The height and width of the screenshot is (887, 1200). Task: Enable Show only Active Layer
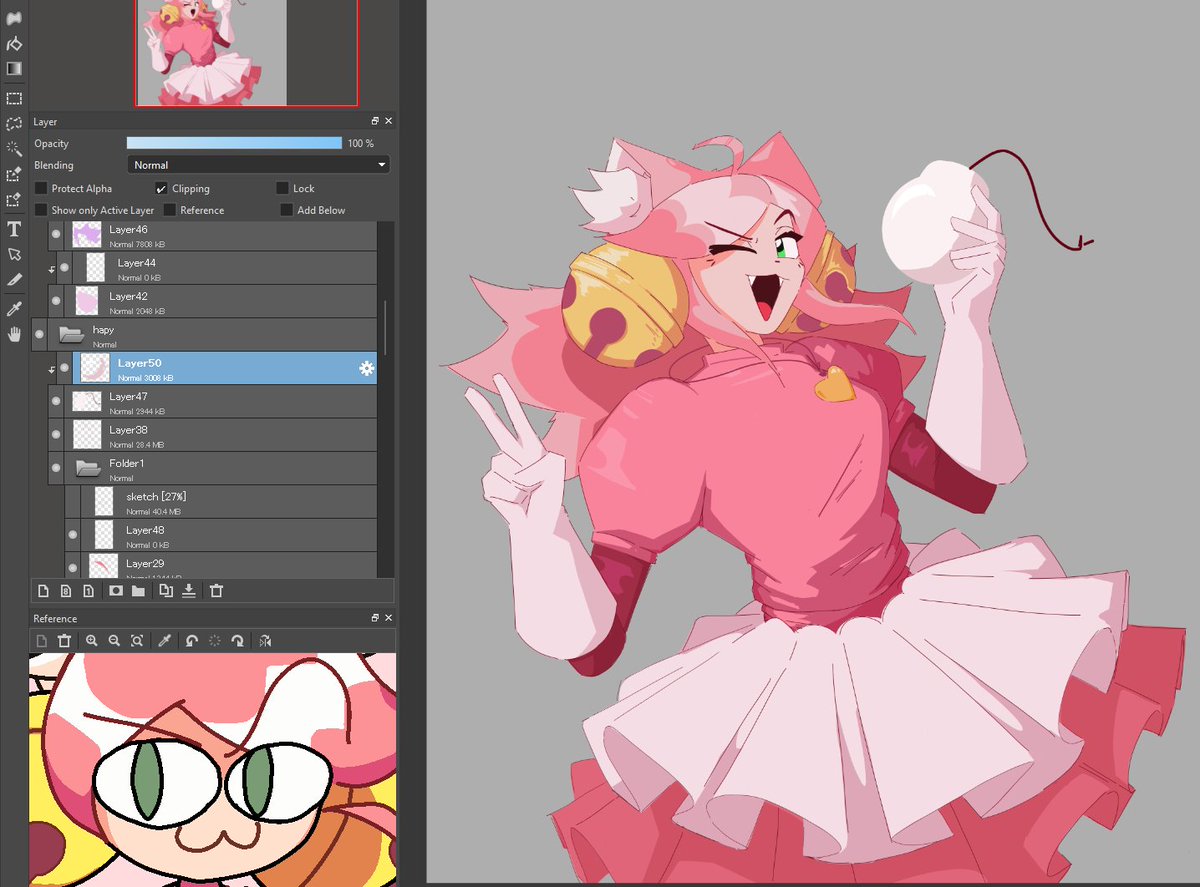point(41,210)
